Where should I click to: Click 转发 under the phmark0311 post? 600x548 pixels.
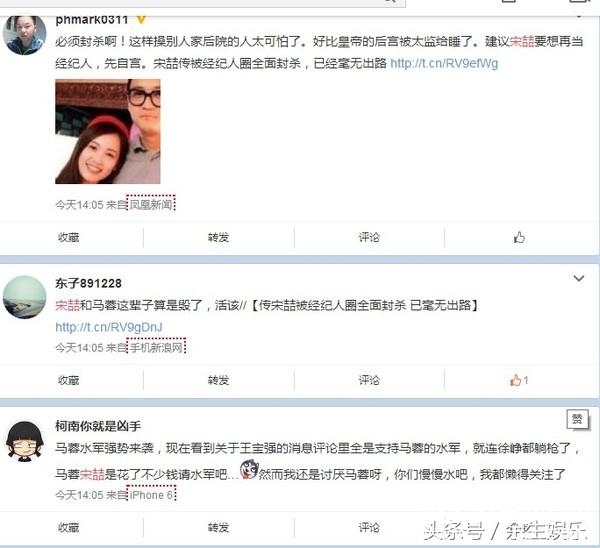[218, 238]
